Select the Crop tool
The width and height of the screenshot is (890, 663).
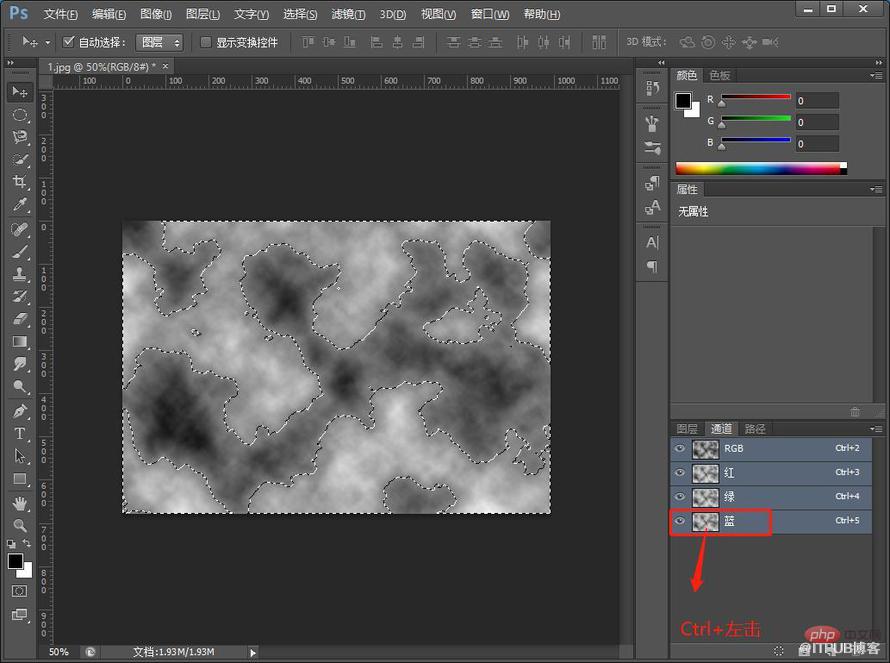click(20, 182)
